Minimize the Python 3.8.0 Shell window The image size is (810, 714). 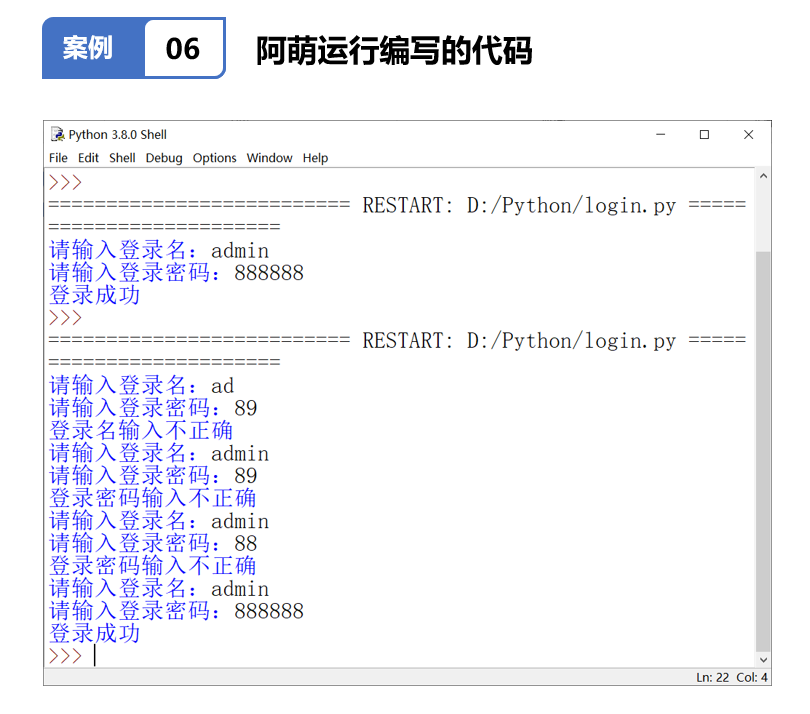660,134
